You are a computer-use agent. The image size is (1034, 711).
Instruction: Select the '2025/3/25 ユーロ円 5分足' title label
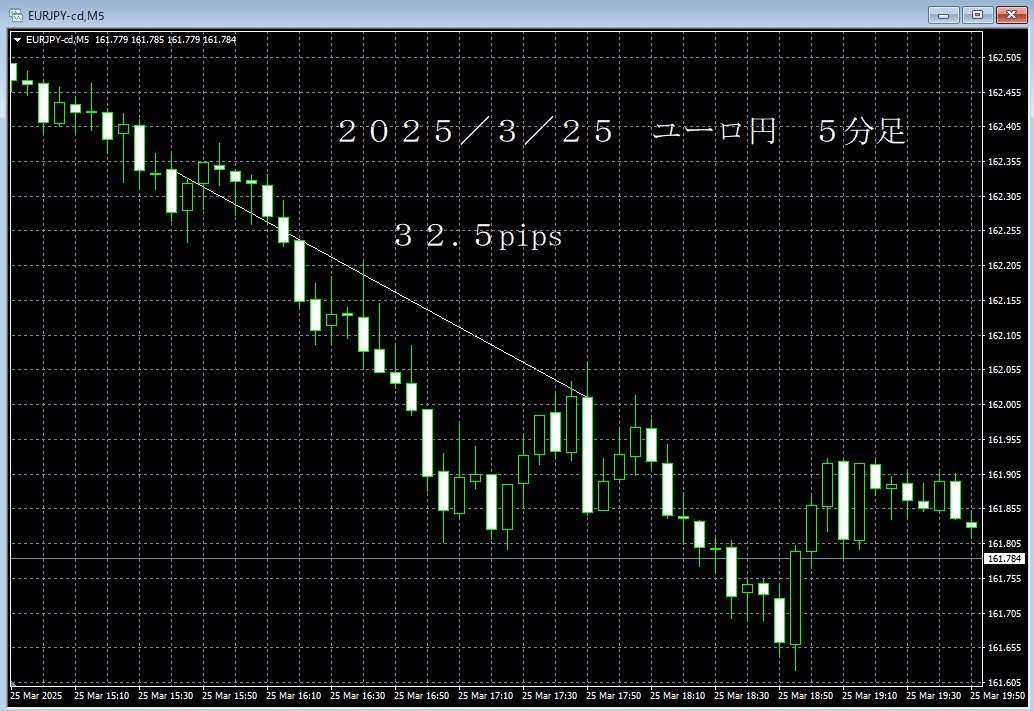pyautogui.click(x=622, y=131)
